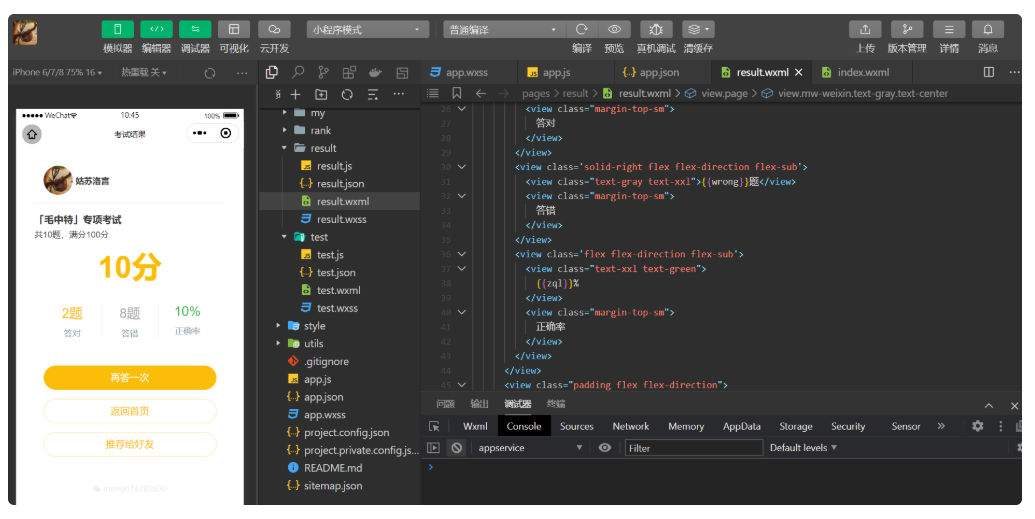This screenshot has height=519, width=1035.
Task: Refresh the simulator
Action: [210, 73]
